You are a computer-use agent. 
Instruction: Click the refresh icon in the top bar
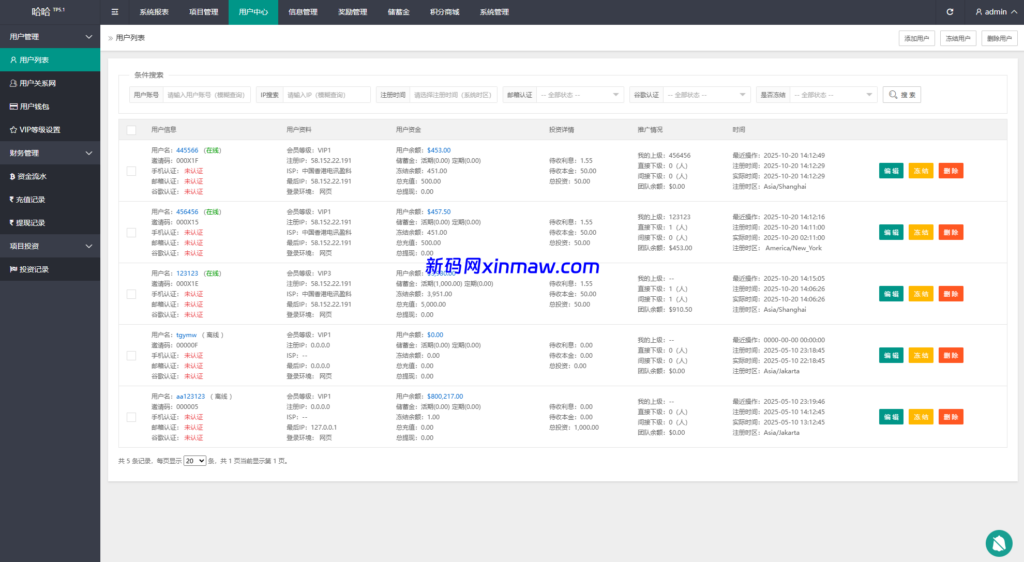(x=950, y=12)
